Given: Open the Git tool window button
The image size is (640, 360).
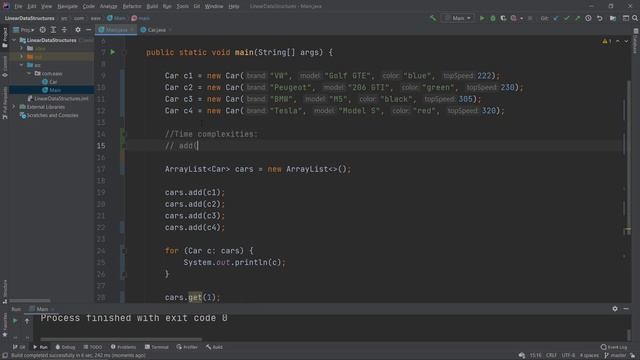Looking at the screenshot, I should click(x=19, y=347).
